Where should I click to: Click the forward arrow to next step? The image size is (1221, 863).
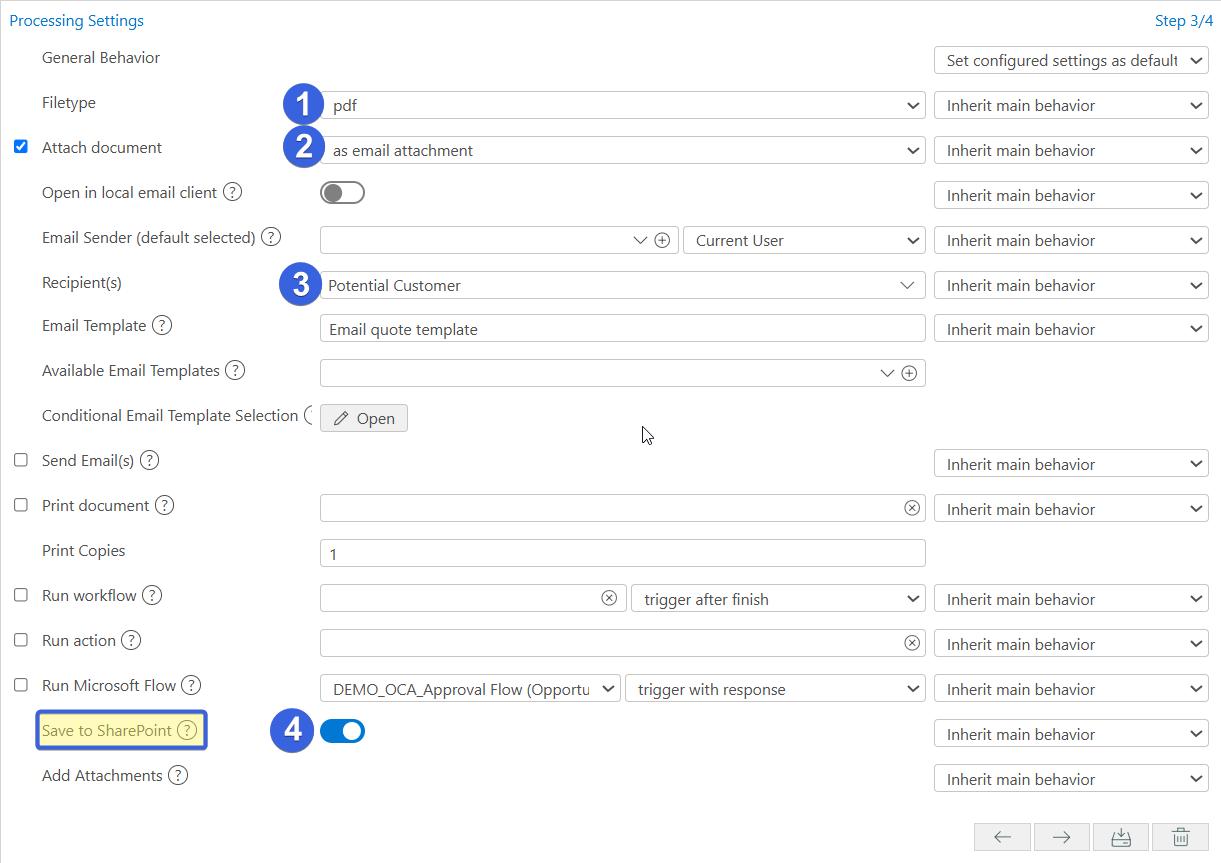1062,837
